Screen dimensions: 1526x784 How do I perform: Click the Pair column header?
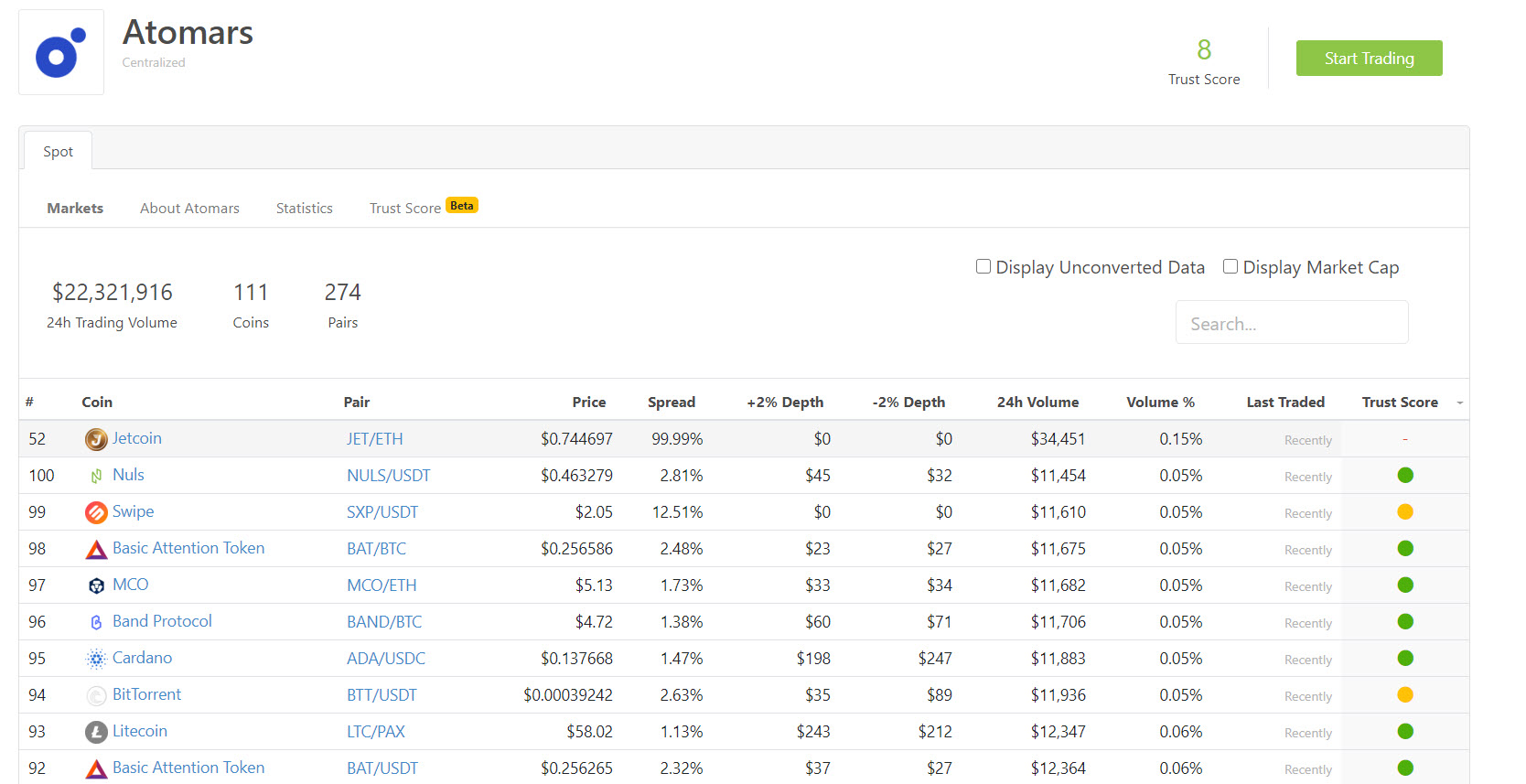point(357,403)
